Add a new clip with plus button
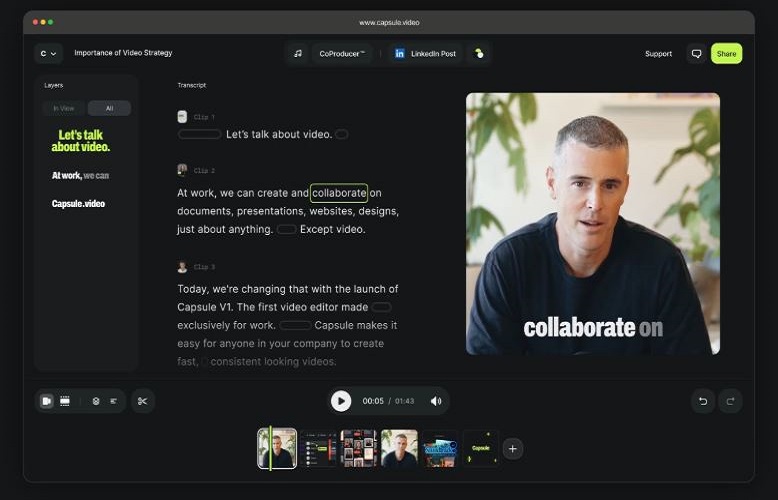778x500 pixels. [513, 449]
